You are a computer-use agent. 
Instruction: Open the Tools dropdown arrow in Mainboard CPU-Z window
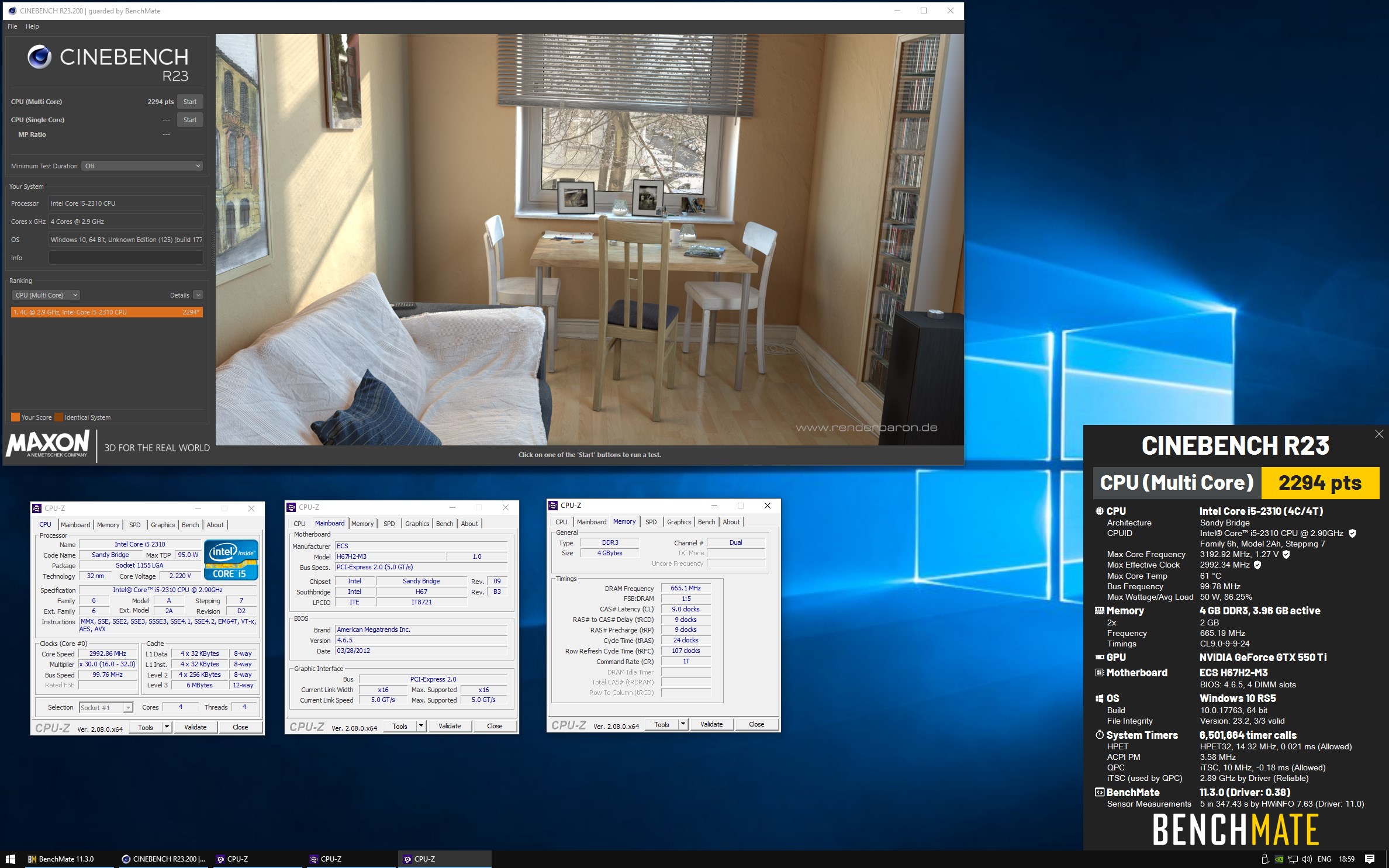(x=421, y=726)
